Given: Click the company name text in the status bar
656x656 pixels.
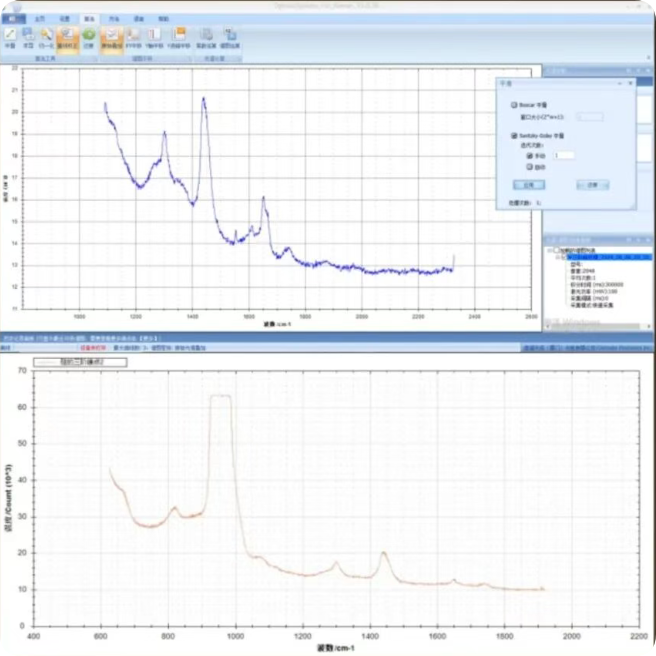Looking at the screenshot, I should click(x=588, y=348).
